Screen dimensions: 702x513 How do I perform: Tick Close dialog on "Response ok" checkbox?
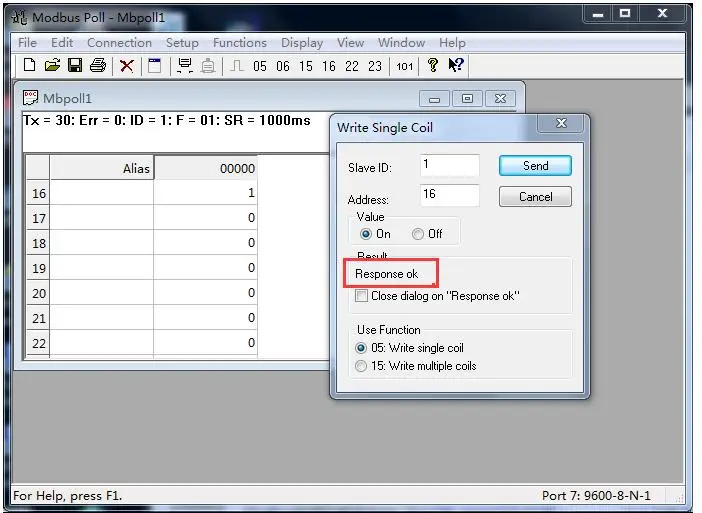point(361,295)
